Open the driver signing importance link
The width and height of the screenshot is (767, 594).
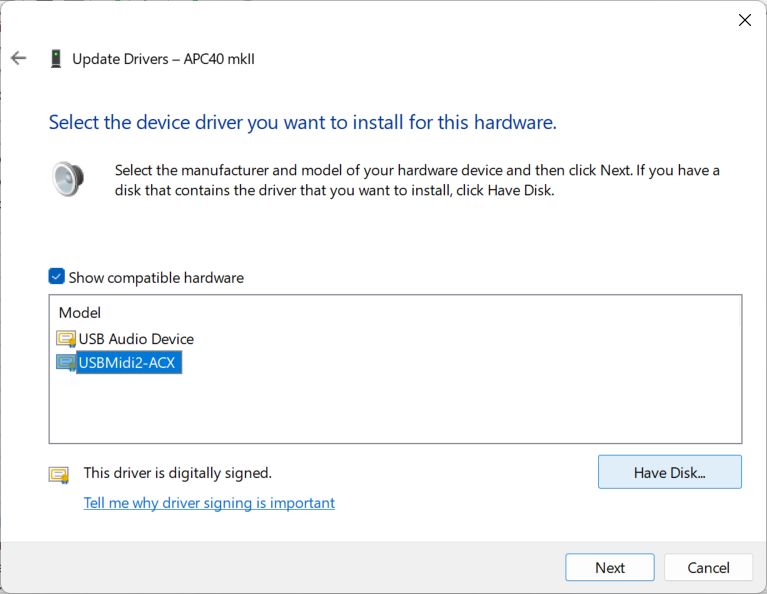(x=209, y=503)
